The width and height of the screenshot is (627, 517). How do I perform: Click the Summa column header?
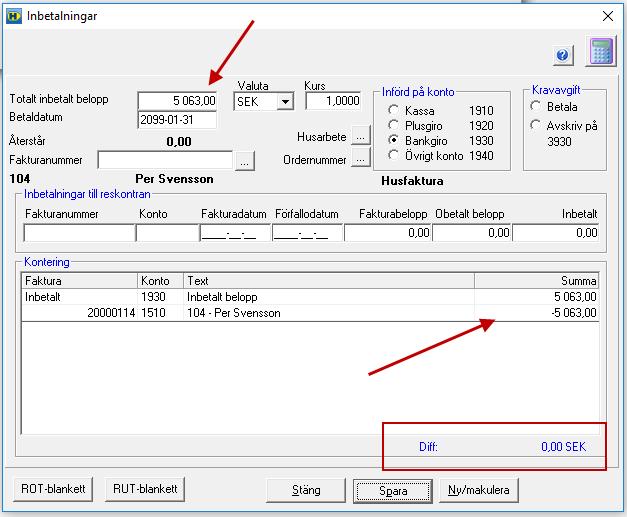point(537,281)
